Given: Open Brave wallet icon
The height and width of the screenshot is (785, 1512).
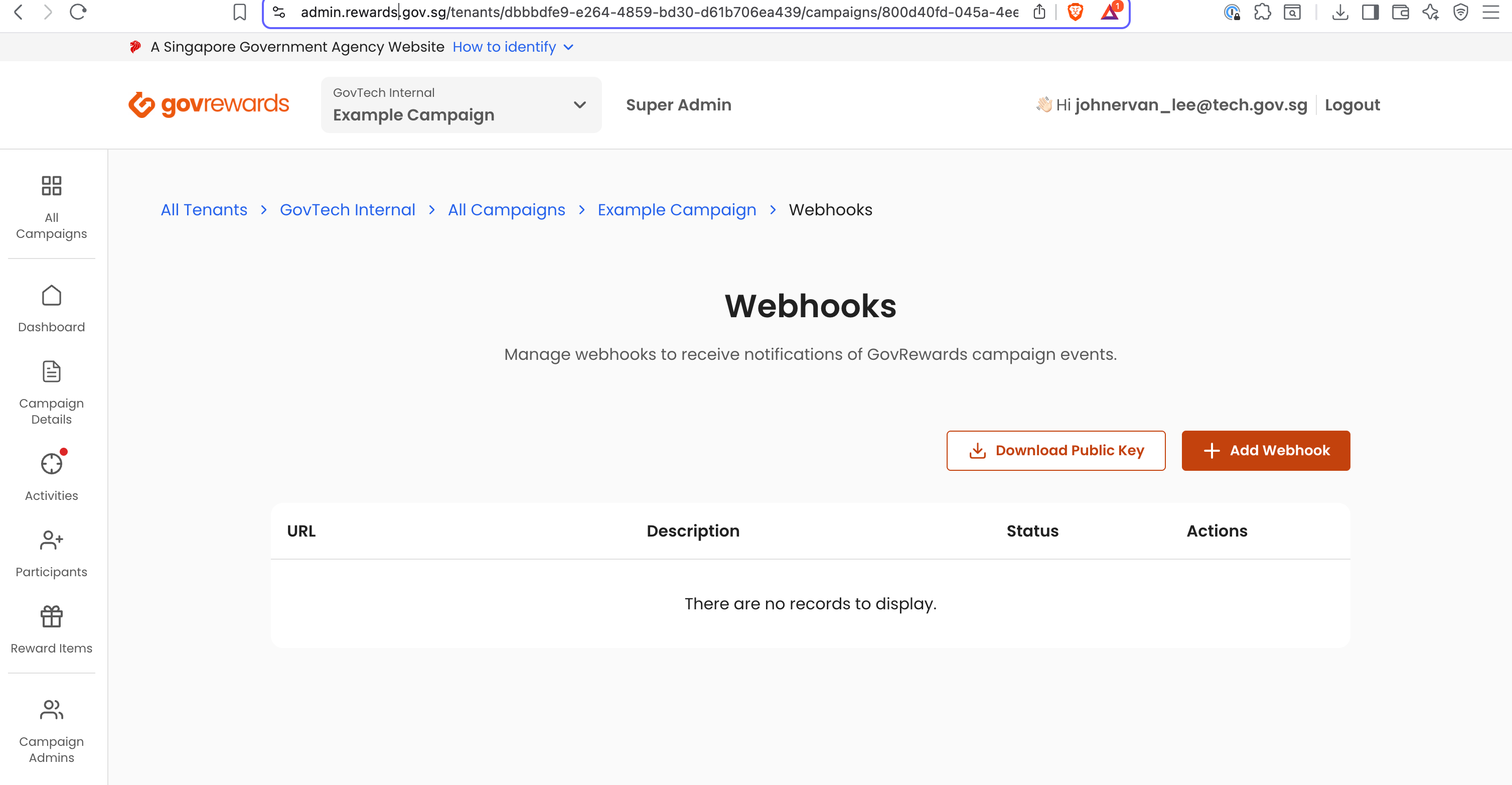Looking at the screenshot, I should click(x=1400, y=12).
